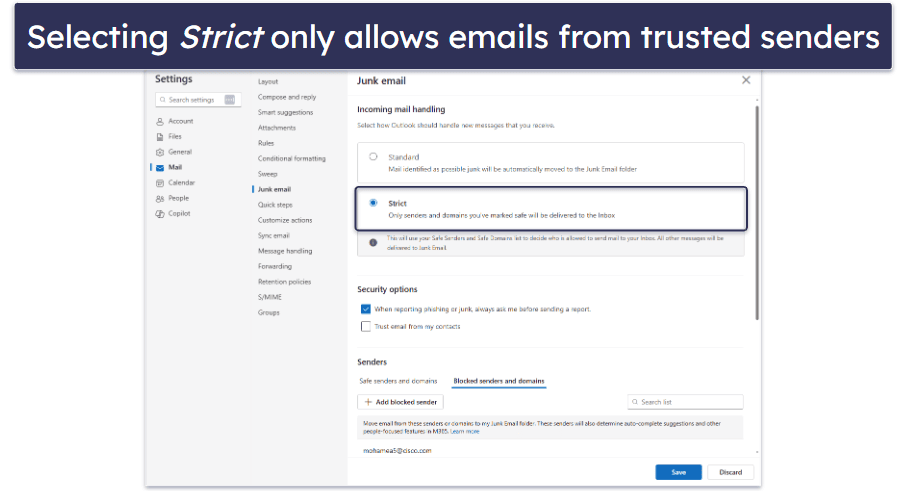Click the General gear icon
Image resolution: width=906 pixels, height=491 pixels.
click(x=160, y=152)
